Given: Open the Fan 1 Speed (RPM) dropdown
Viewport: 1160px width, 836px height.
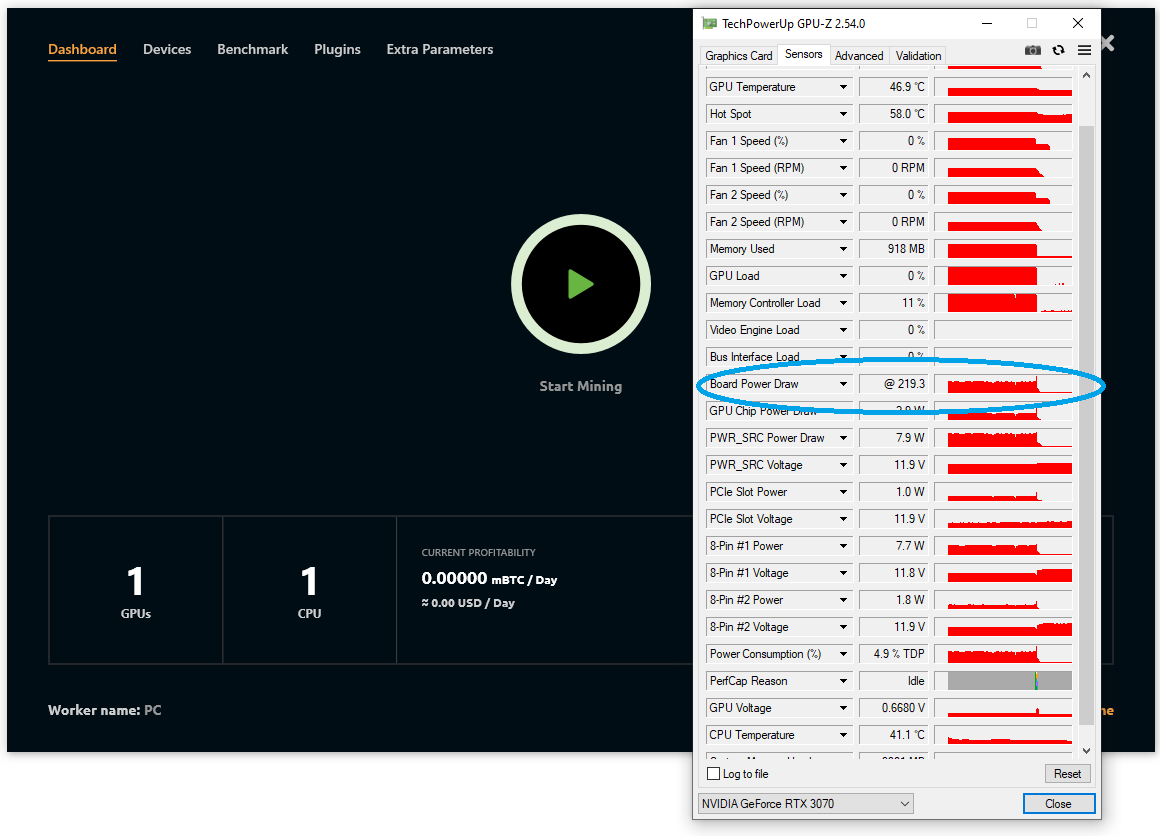Looking at the screenshot, I should pyautogui.click(x=843, y=167).
